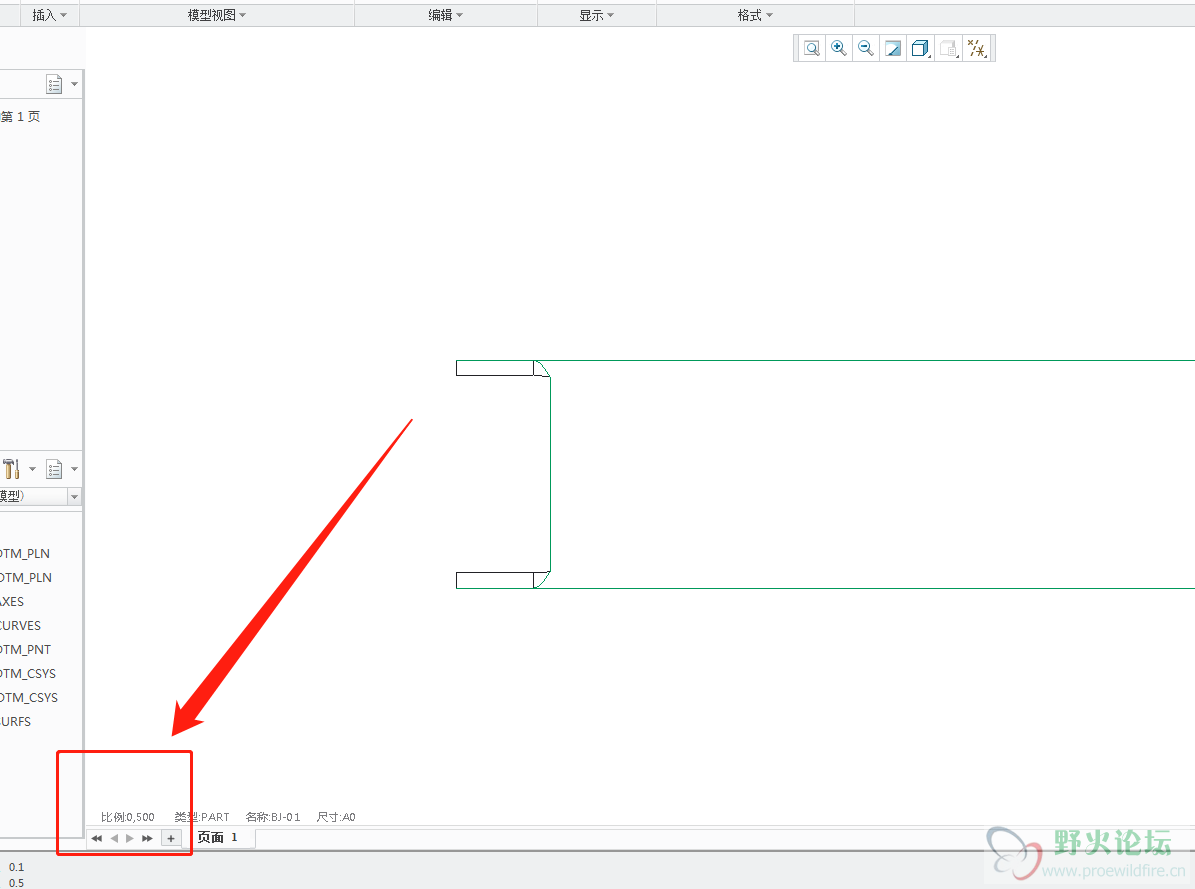Select the XES item in model tree
1195x889 pixels.
click(x=12, y=602)
